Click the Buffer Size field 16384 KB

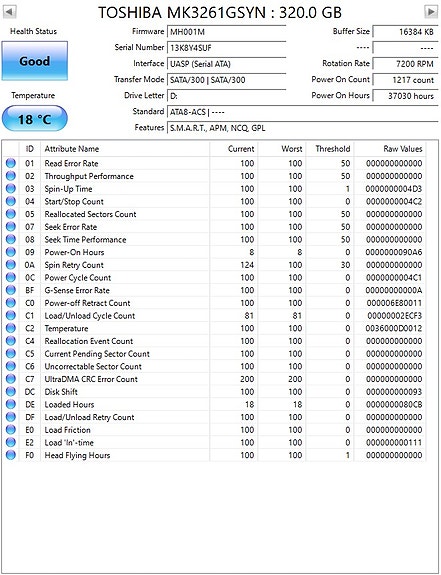(x=405, y=32)
